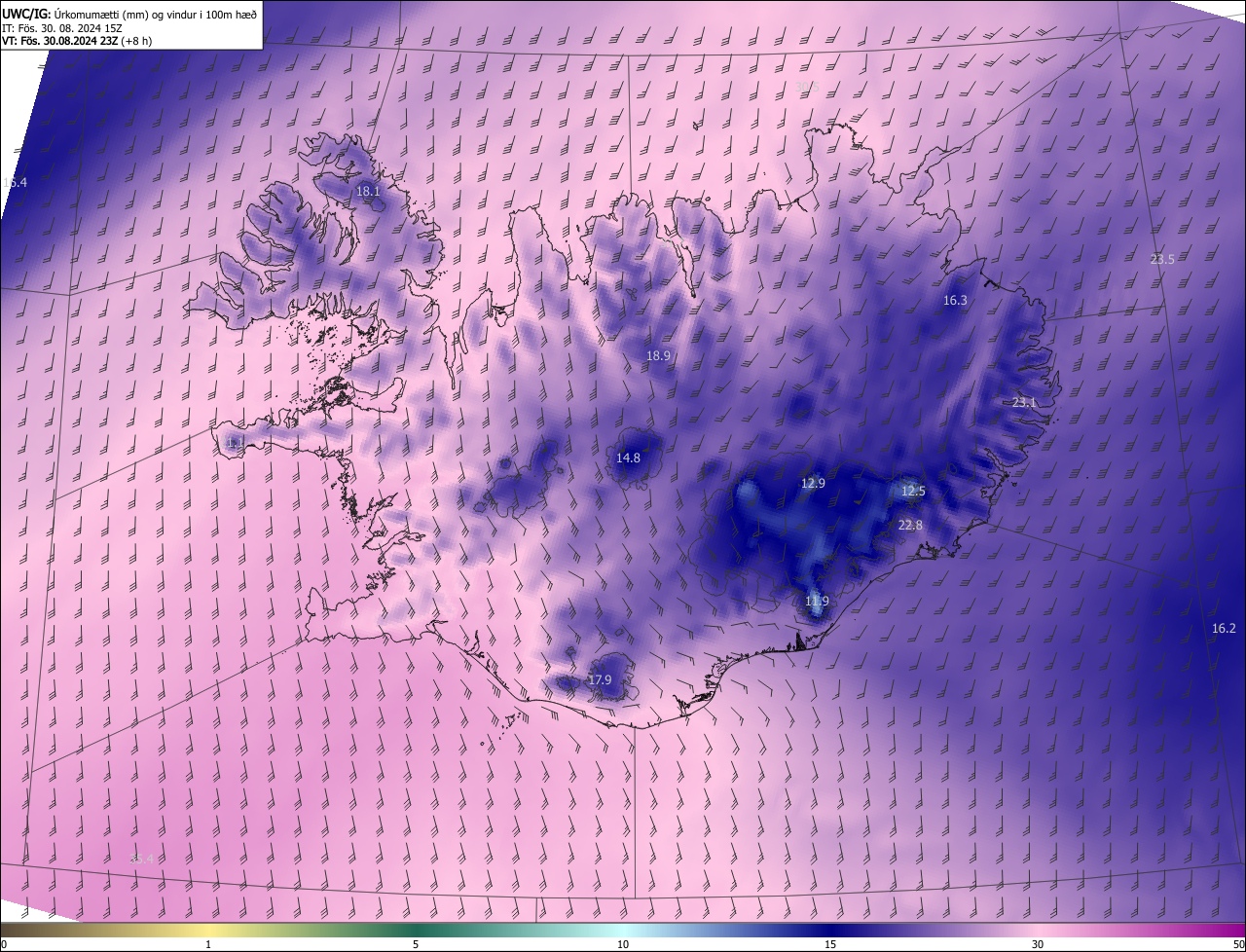Viewport: 1246px width, 952px height.
Task: Click the 23.5 value off the east coast
Action: point(1162,259)
